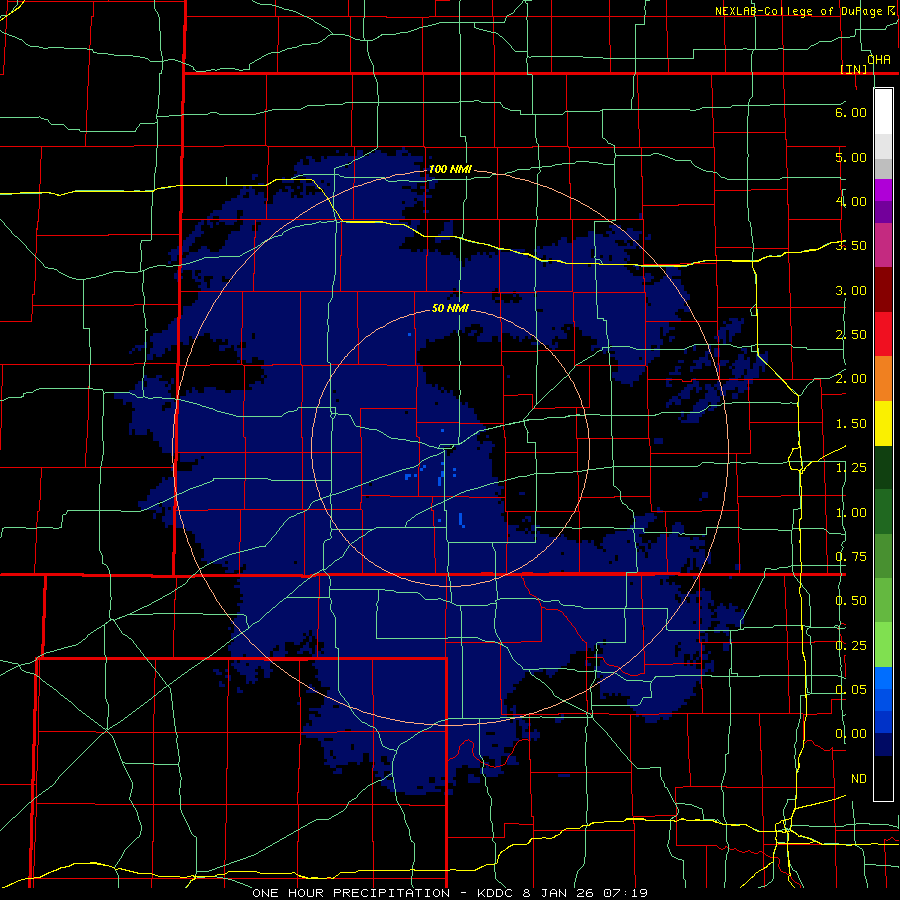Select the 0.25 legend value
The image size is (900, 900).
coord(851,646)
